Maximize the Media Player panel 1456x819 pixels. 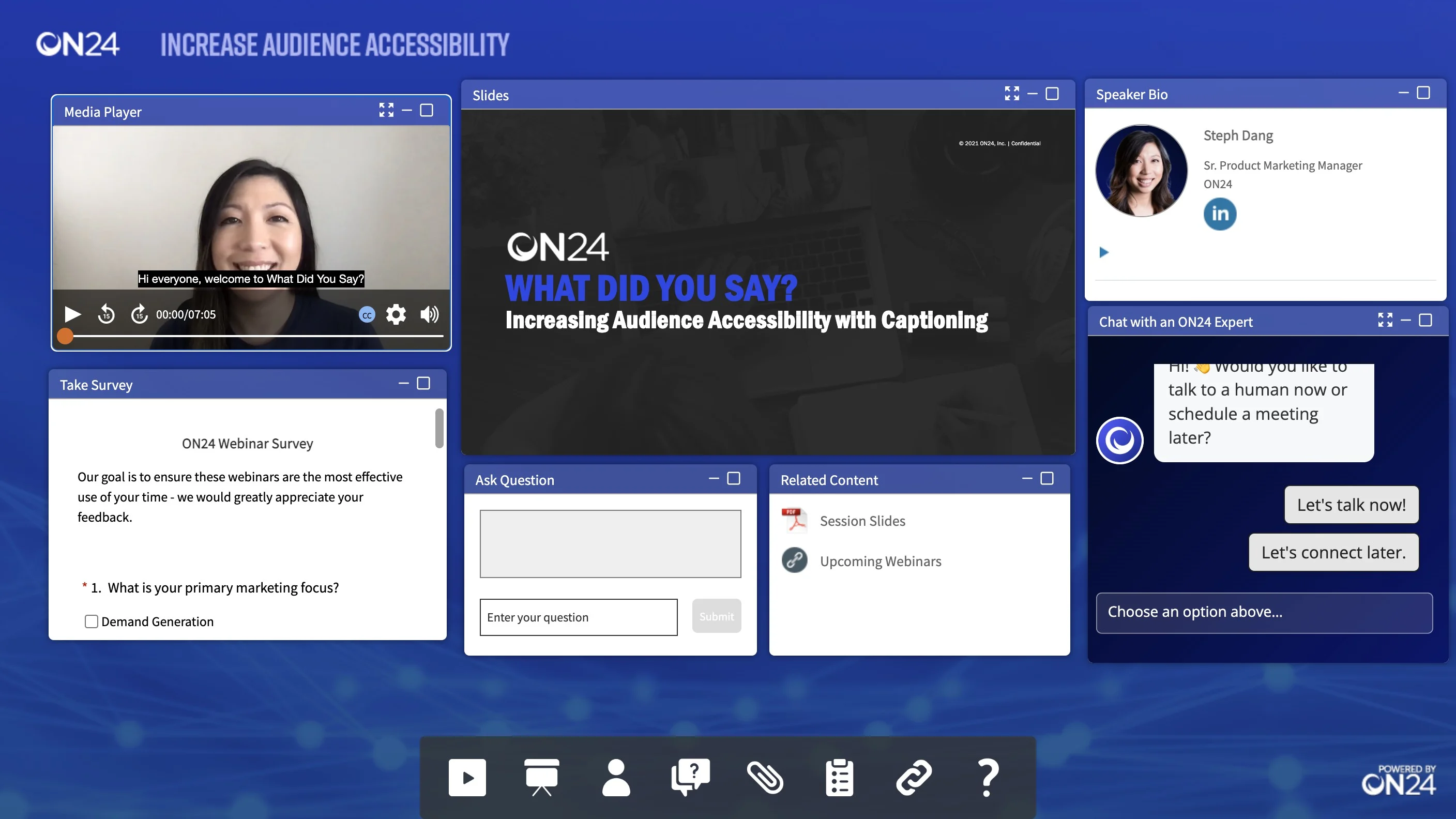pos(427,110)
